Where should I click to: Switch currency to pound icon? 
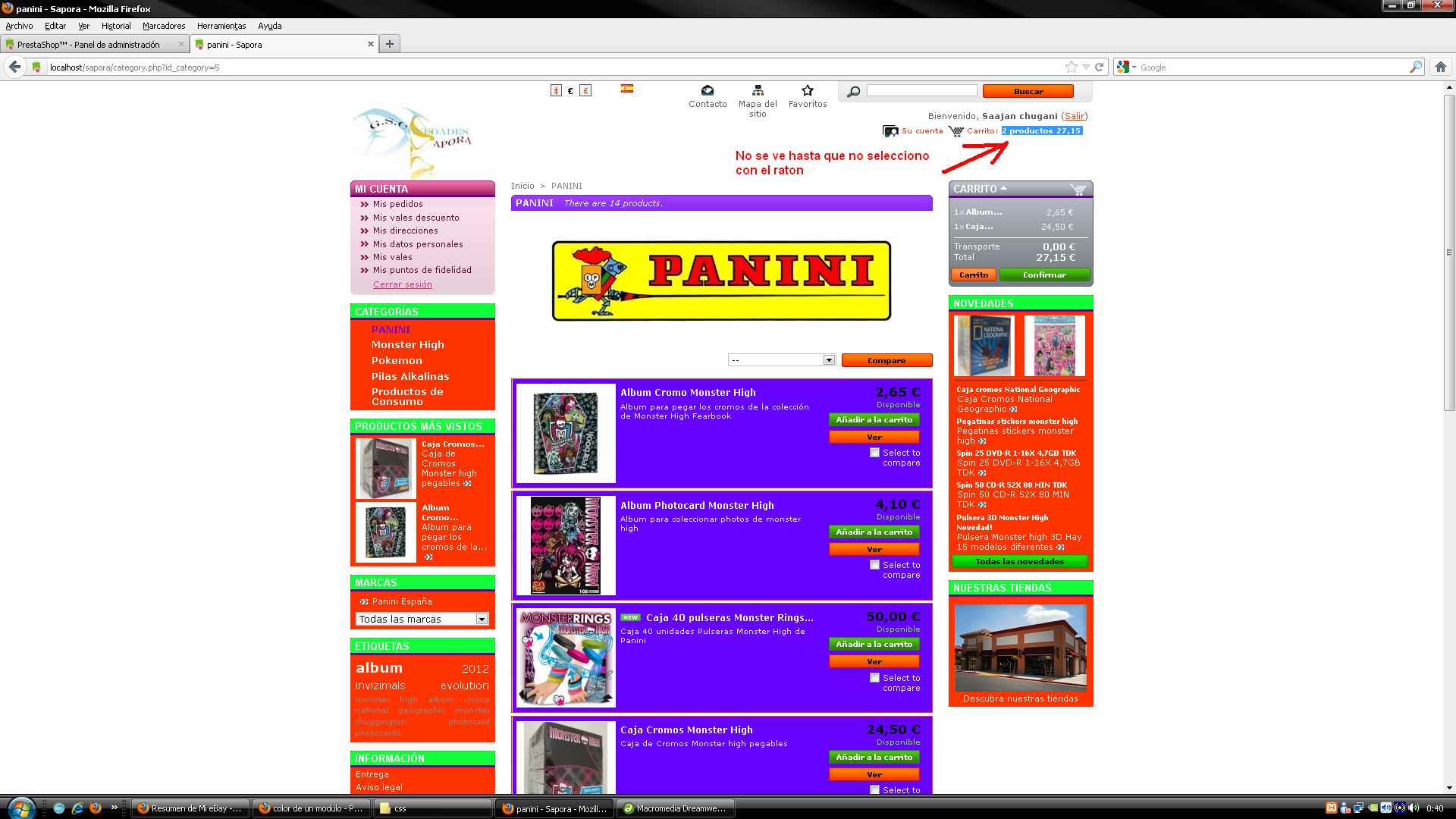pyautogui.click(x=585, y=90)
